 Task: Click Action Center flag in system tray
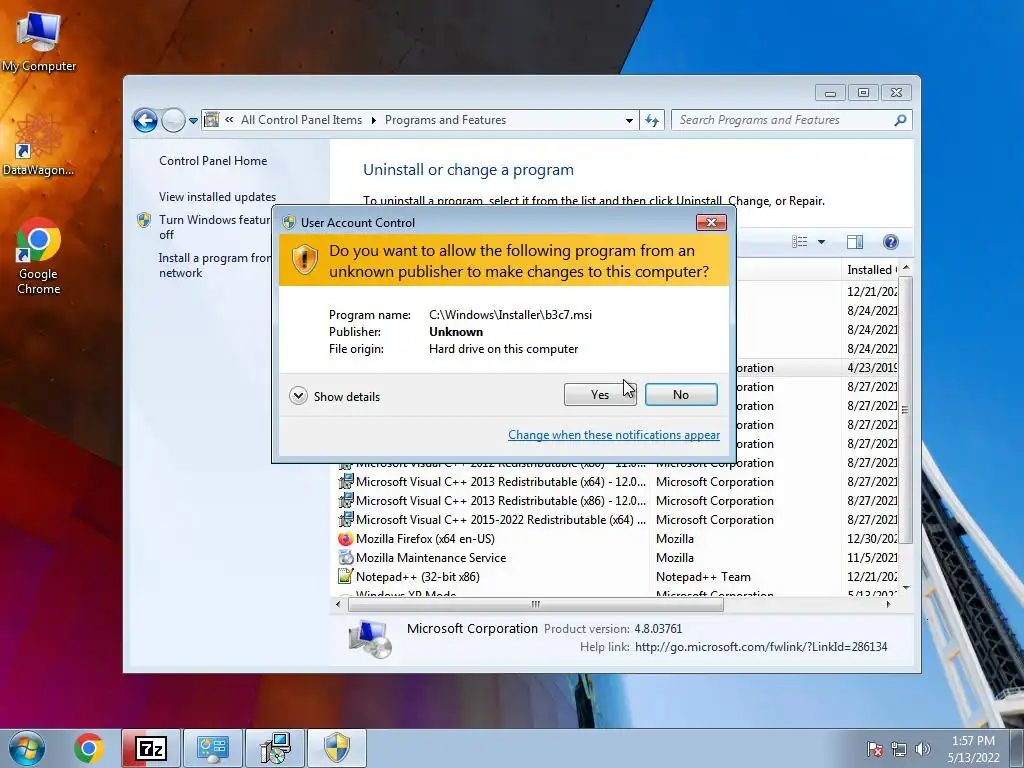pos(874,749)
